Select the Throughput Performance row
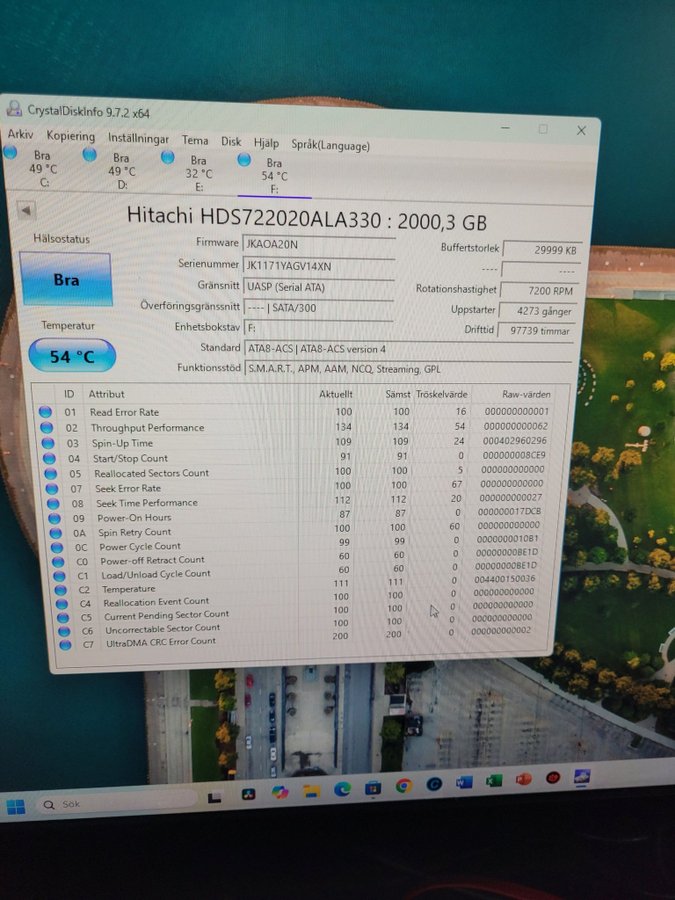 coord(294,427)
